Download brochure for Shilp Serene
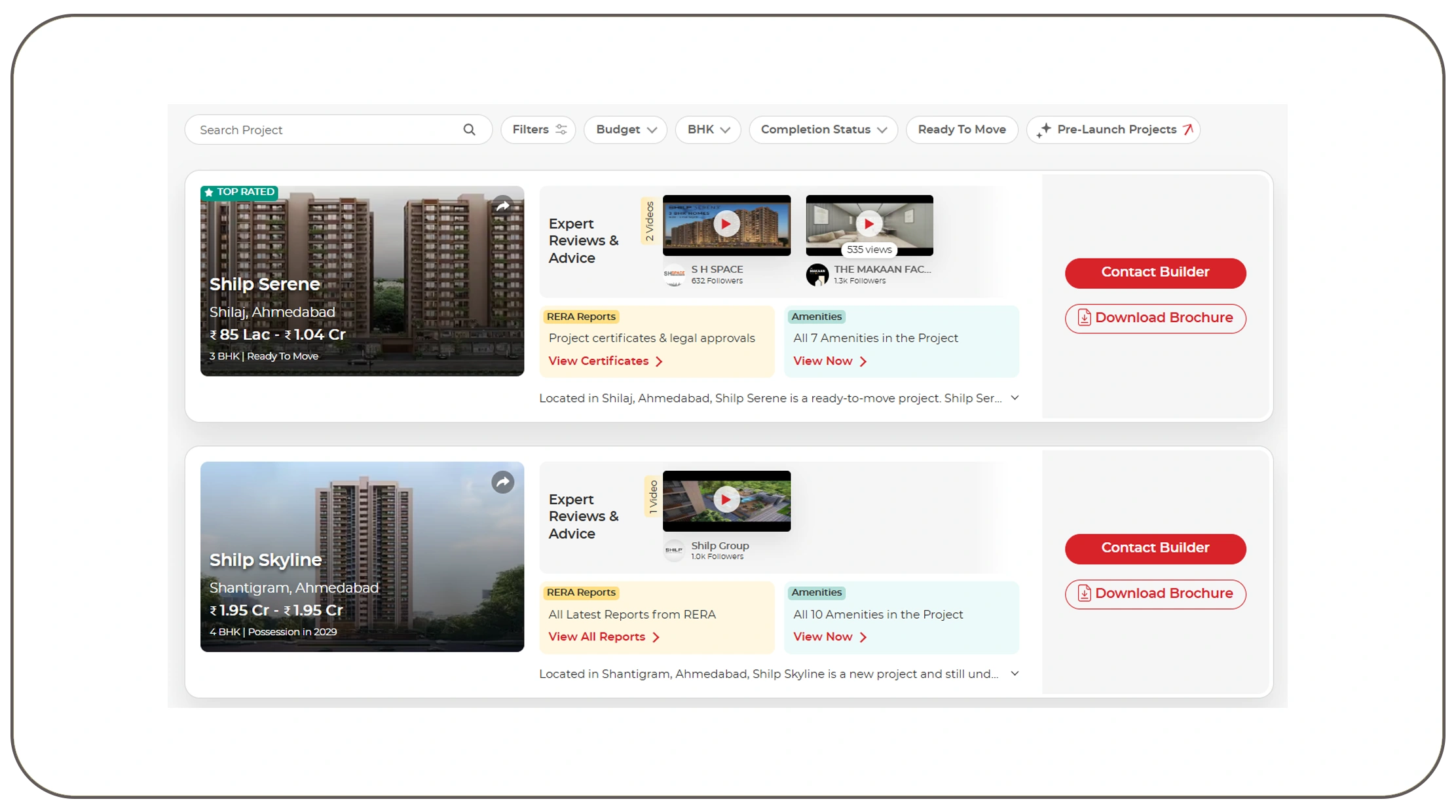Screen dimensions: 1456x812 [x=1155, y=318]
